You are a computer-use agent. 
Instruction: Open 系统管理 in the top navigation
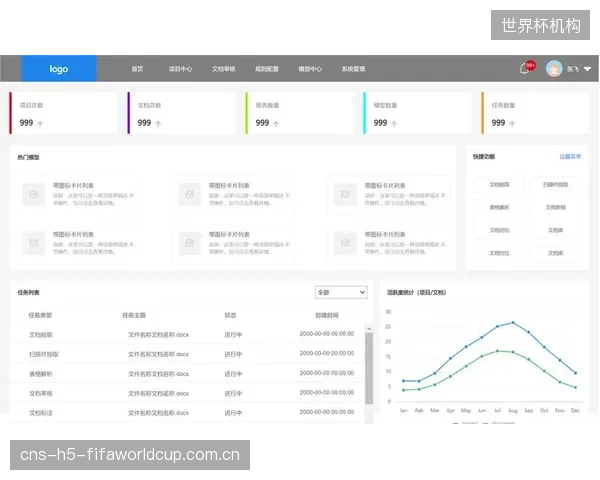click(x=353, y=69)
